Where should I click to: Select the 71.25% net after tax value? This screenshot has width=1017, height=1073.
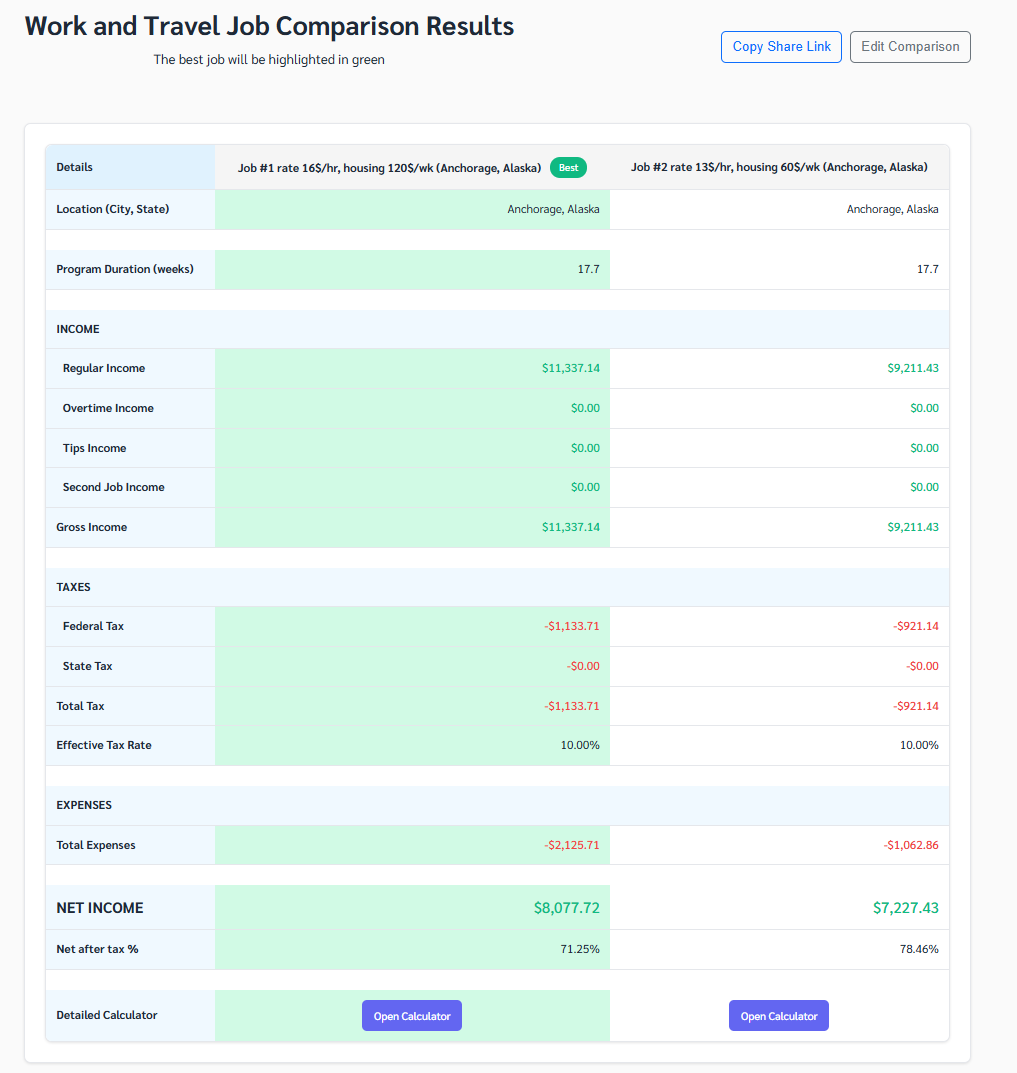[x=580, y=949]
